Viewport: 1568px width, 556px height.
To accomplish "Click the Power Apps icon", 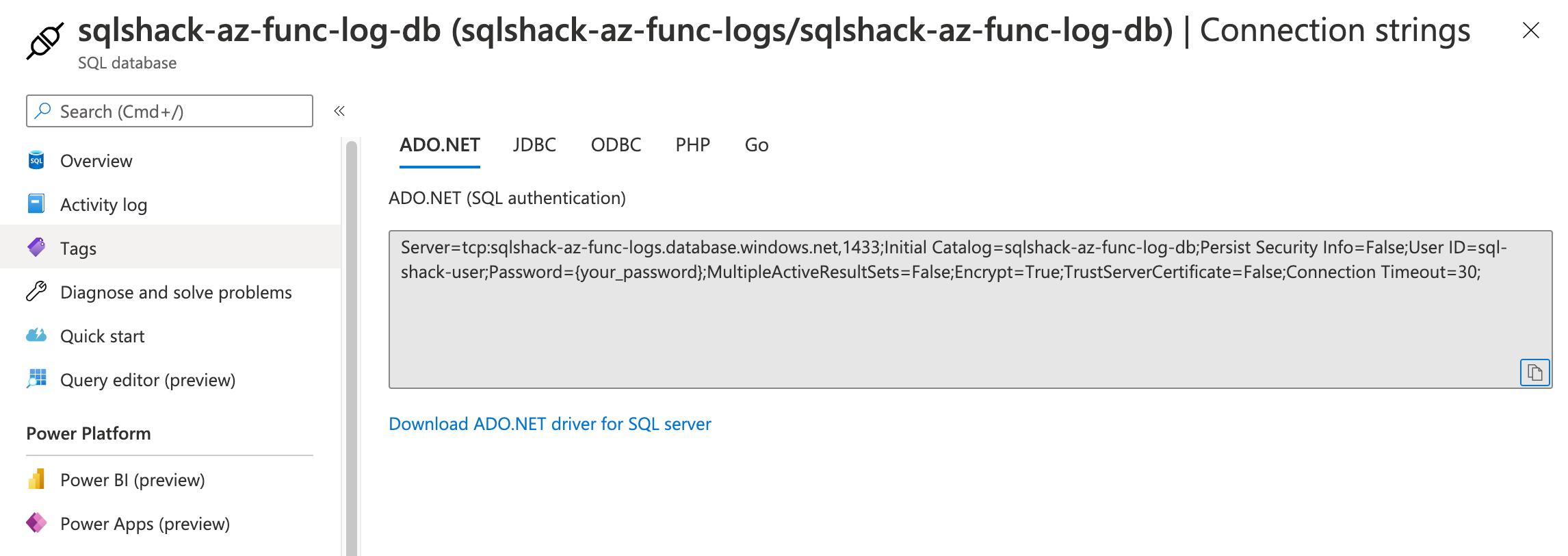I will tap(36, 523).
